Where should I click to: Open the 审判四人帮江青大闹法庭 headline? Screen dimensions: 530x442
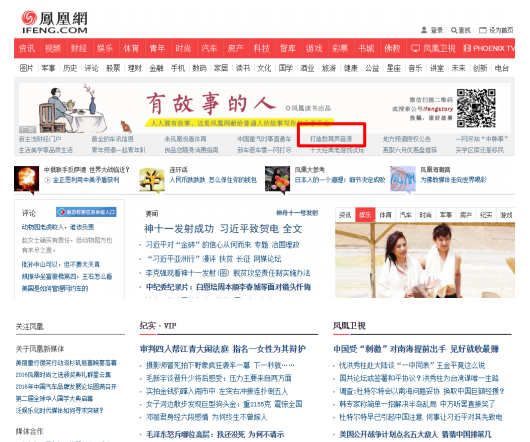point(223,349)
